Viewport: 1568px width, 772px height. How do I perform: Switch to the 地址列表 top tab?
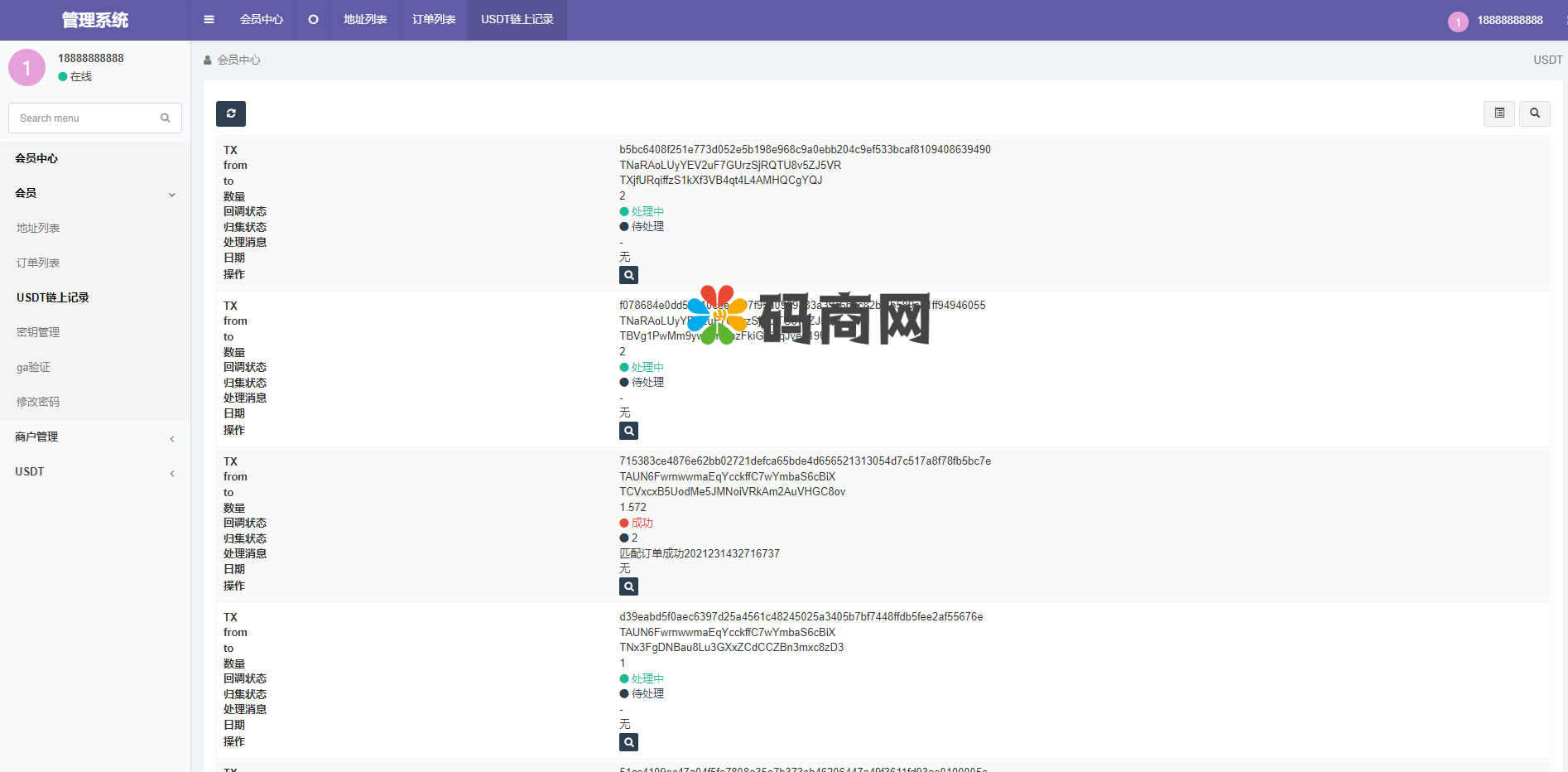[365, 20]
